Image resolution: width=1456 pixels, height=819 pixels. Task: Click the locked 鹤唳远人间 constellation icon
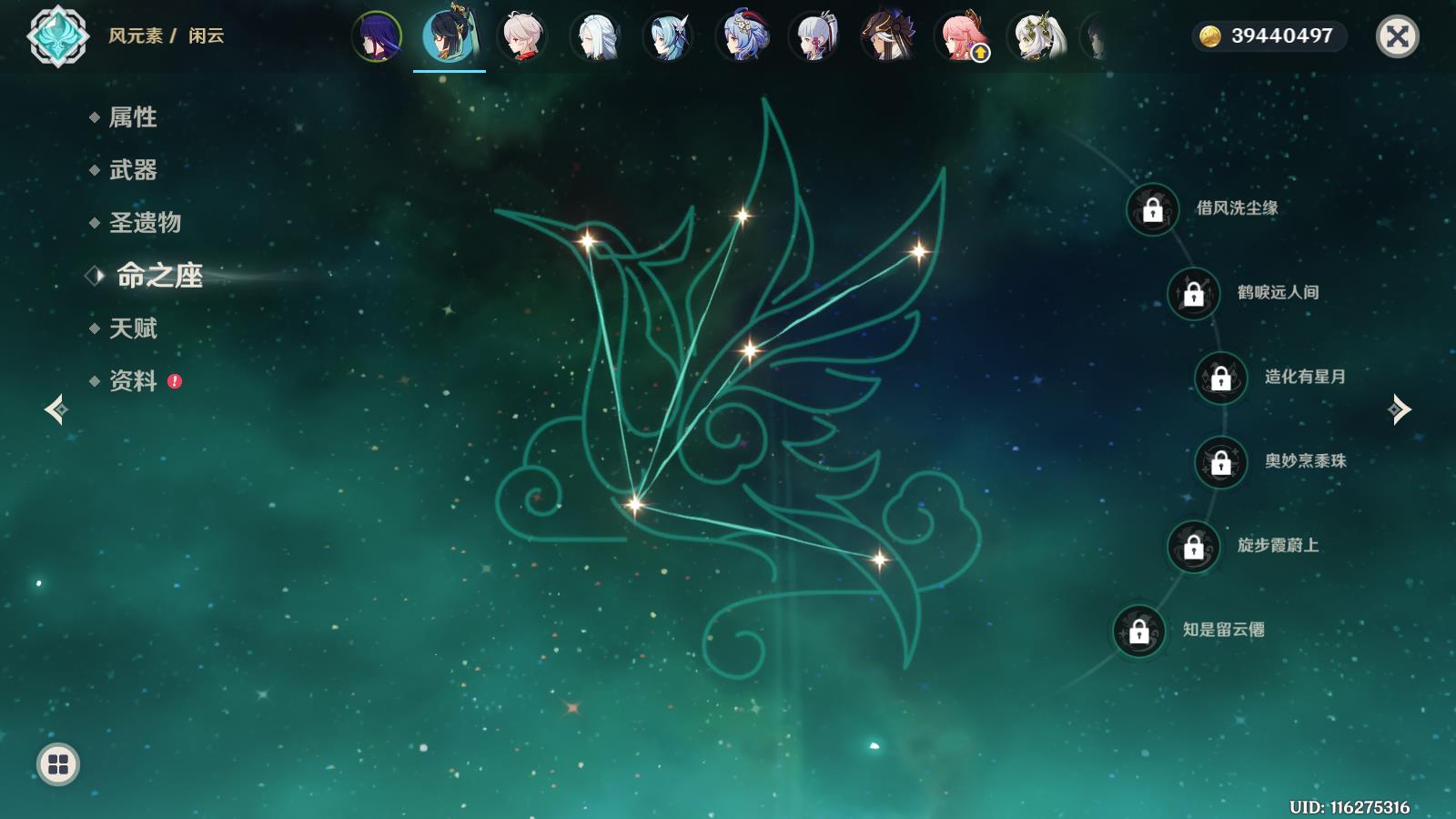1194,293
